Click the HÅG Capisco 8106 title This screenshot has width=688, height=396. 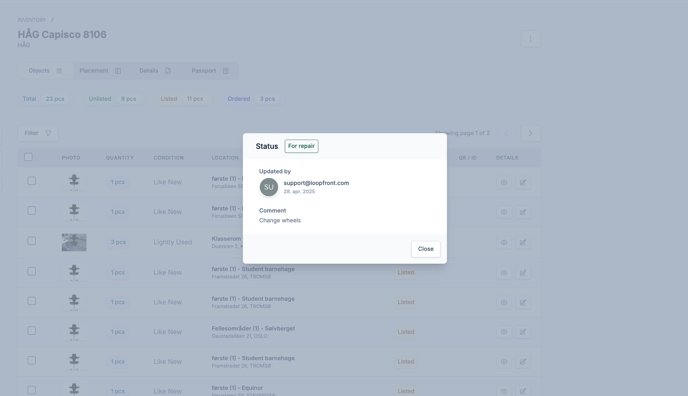62,34
